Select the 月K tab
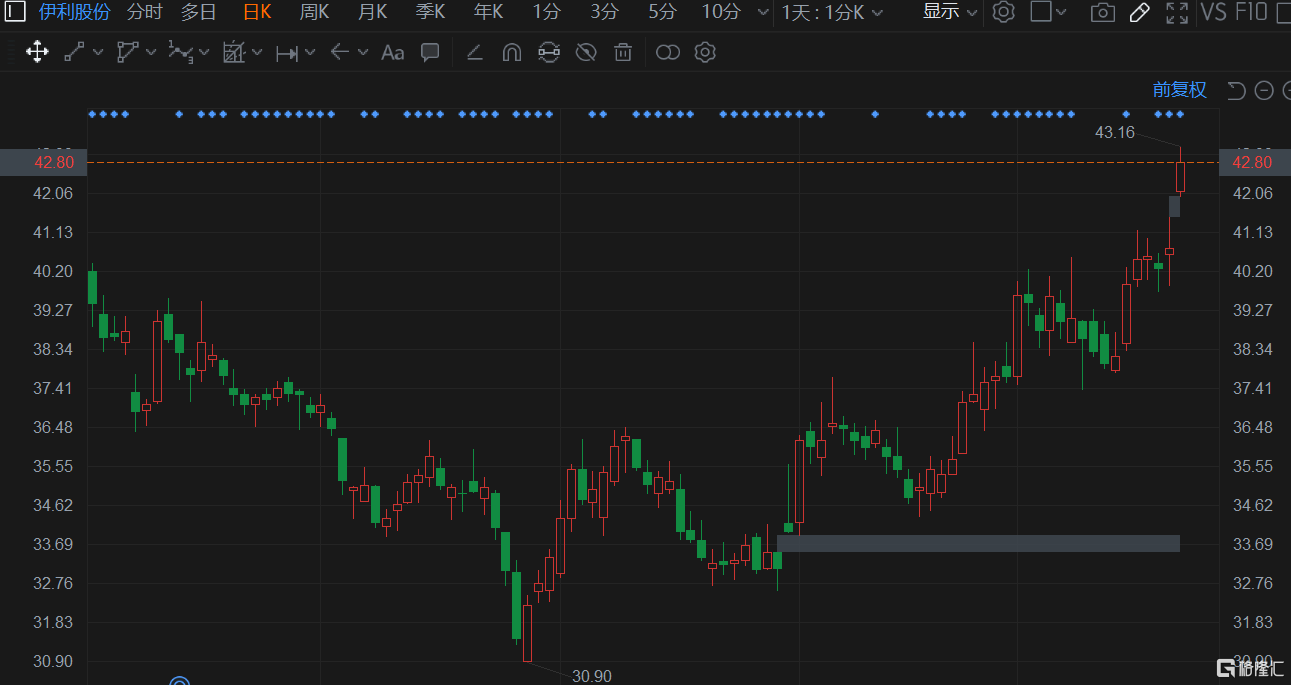Image resolution: width=1291 pixels, height=685 pixels. (x=372, y=12)
